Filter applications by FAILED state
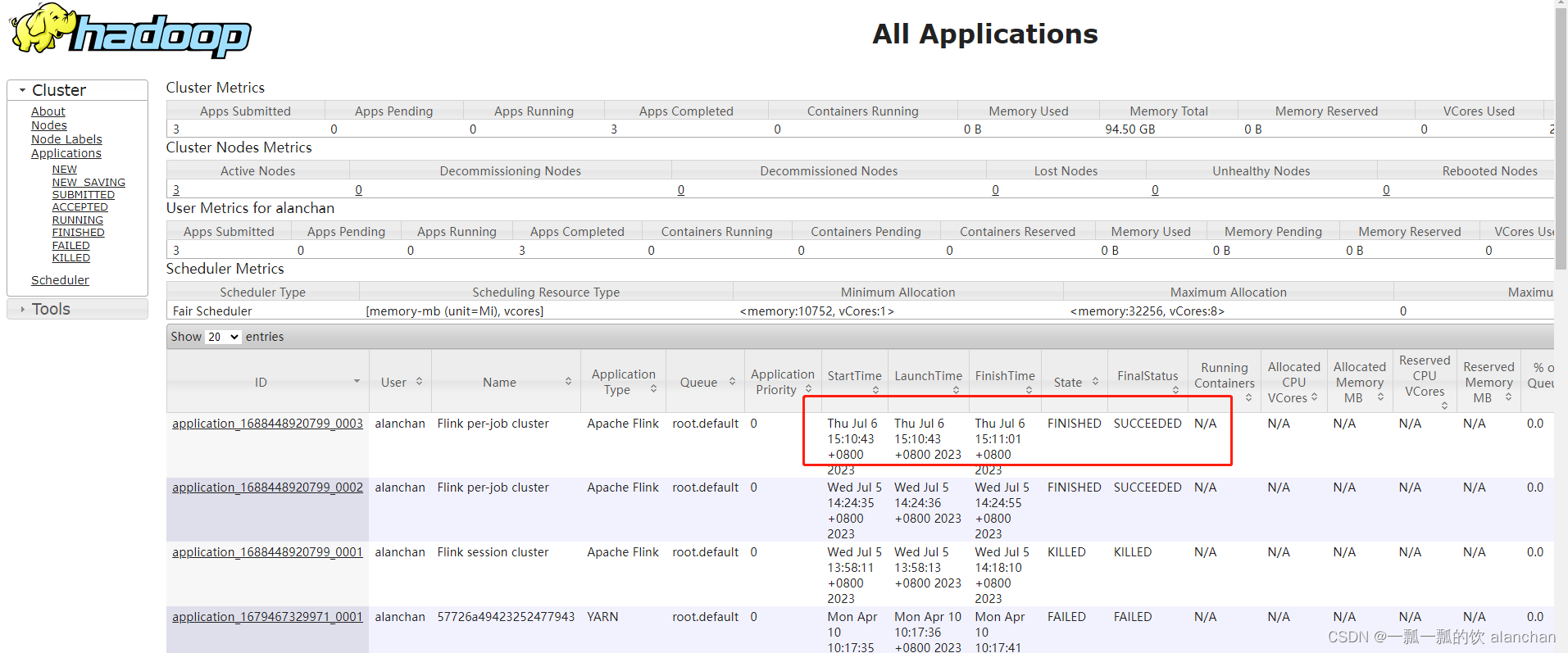Screen dimensions: 1568x653 pyautogui.click(x=71, y=246)
